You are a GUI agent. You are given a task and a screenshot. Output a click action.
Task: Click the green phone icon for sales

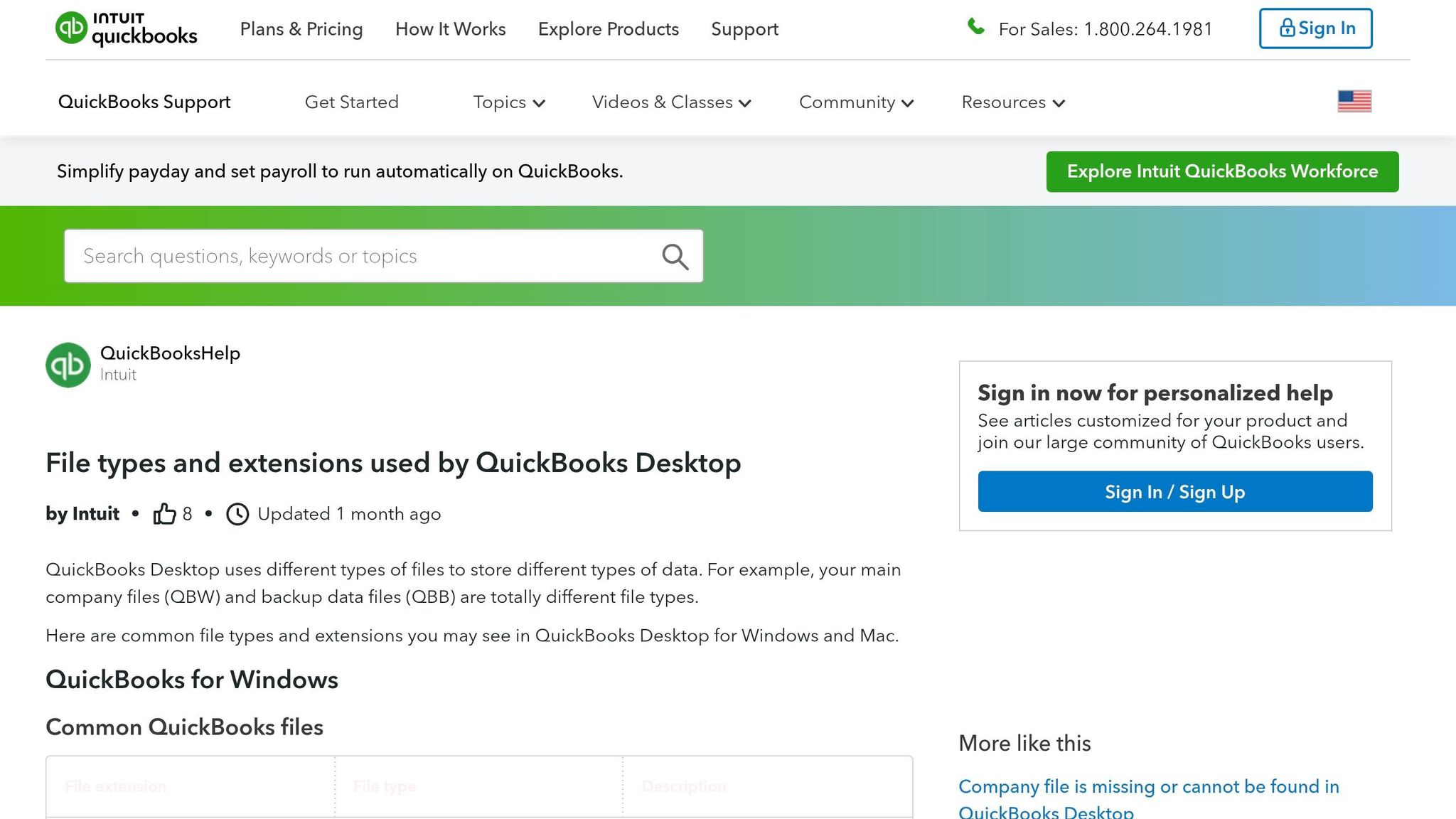pyautogui.click(x=976, y=27)
